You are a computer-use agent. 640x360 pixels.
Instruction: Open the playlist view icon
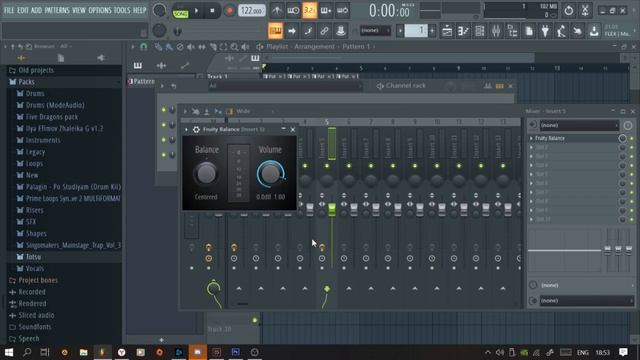[447, 31]
